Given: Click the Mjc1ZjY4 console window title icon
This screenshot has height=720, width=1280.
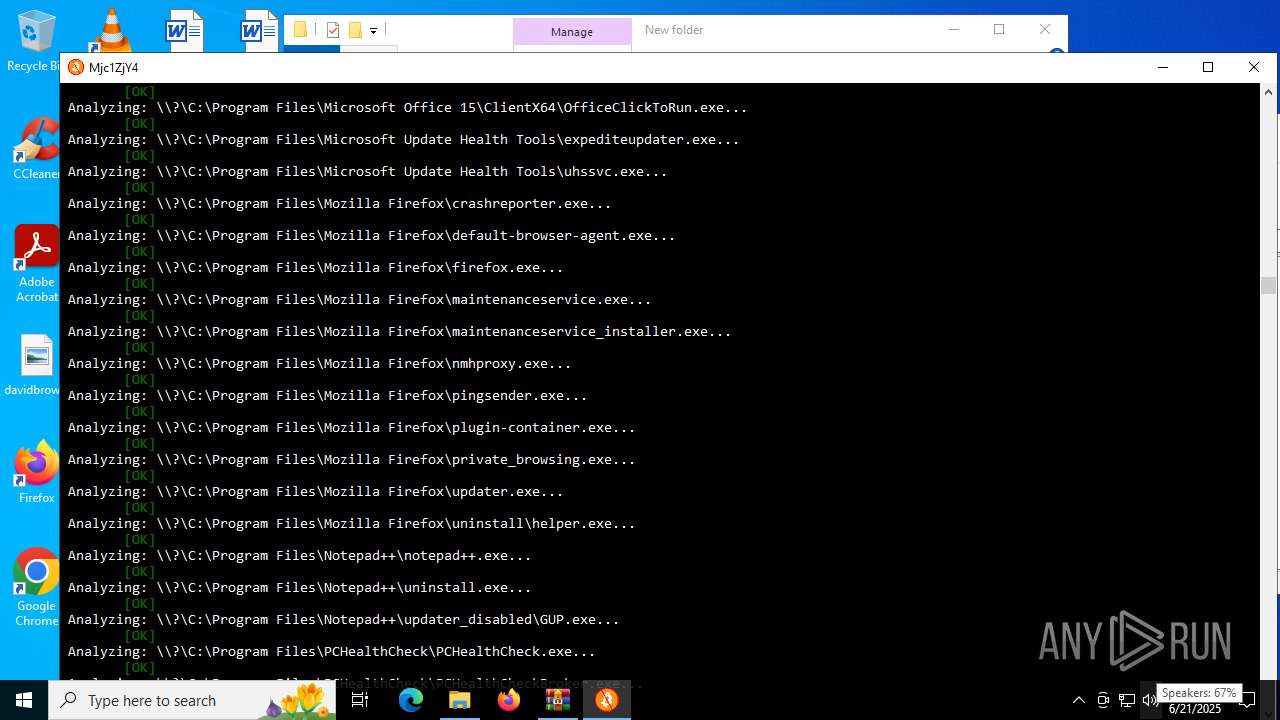Looking at the screenshot, I should pos(76,67).
